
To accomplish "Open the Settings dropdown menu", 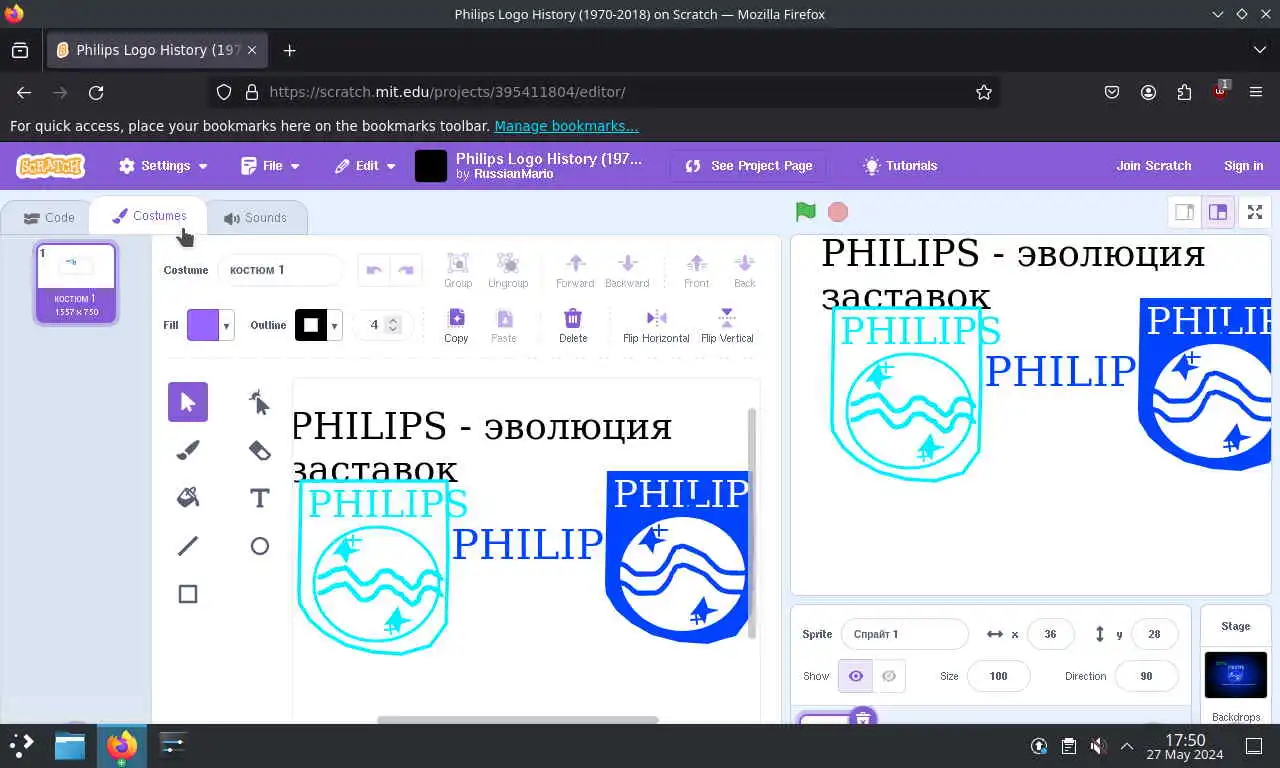I will (x=163, y=166).
